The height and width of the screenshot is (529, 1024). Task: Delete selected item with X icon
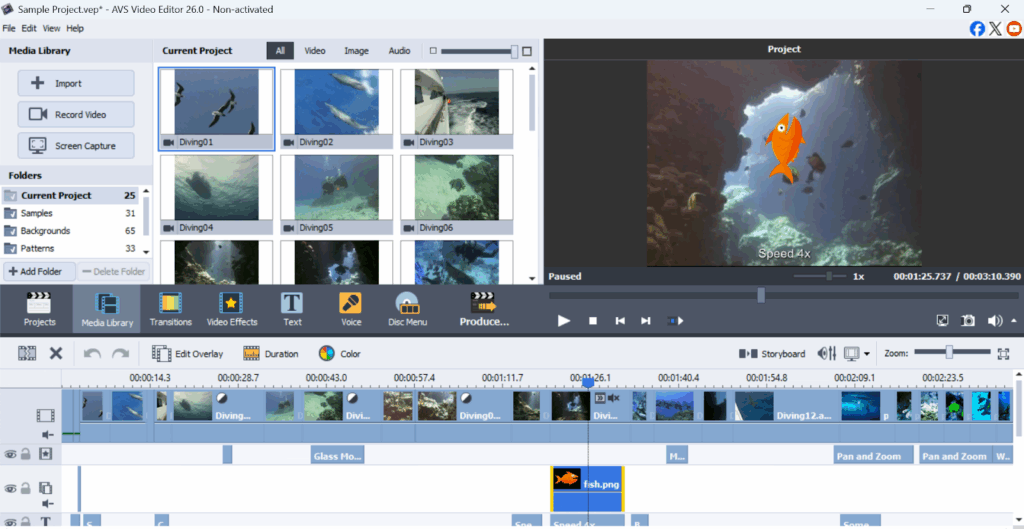[x=56, y=353]
